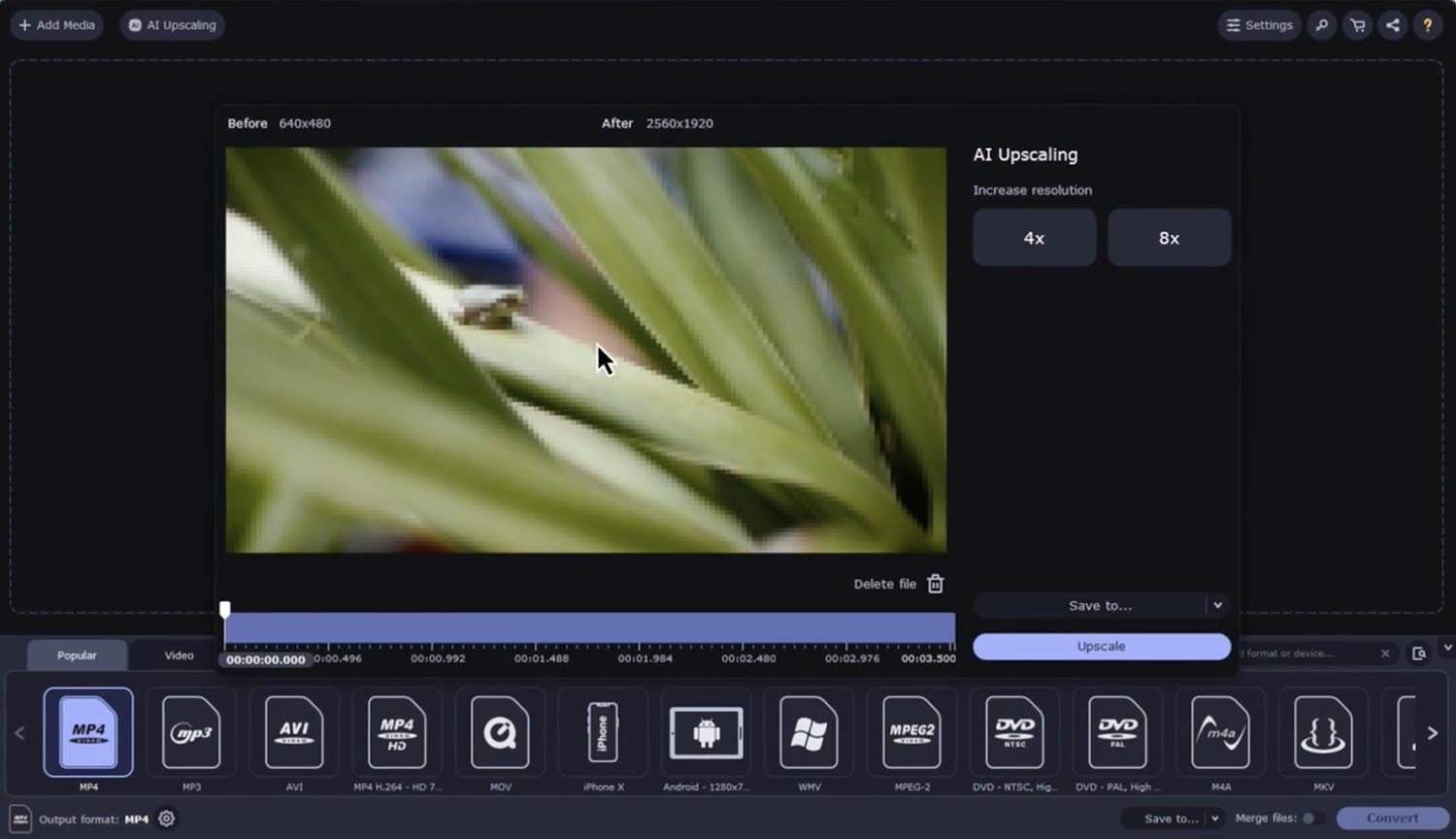Image resolution: width=1456 pixels, height=839 pixels.
Task: Click the share icon
Action: pyautogui.click(x=1393, y=25)
